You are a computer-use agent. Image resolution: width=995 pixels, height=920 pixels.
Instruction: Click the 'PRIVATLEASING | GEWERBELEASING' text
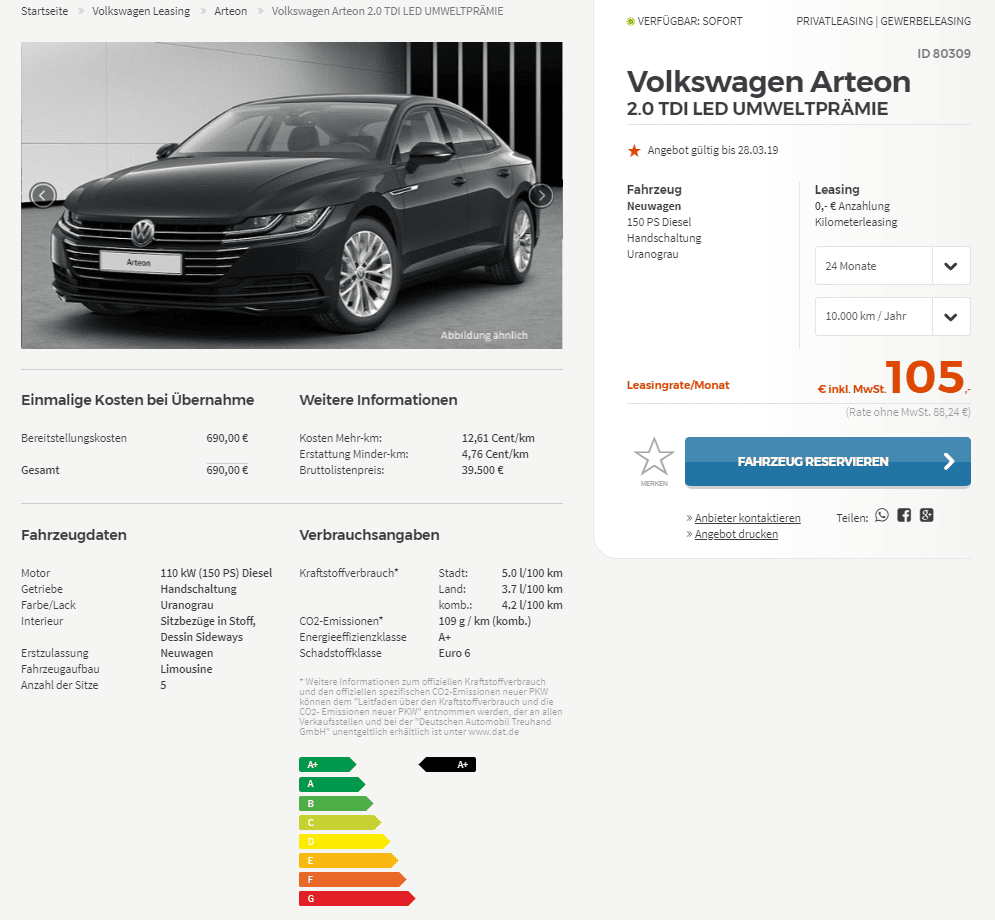click(883, 21)
